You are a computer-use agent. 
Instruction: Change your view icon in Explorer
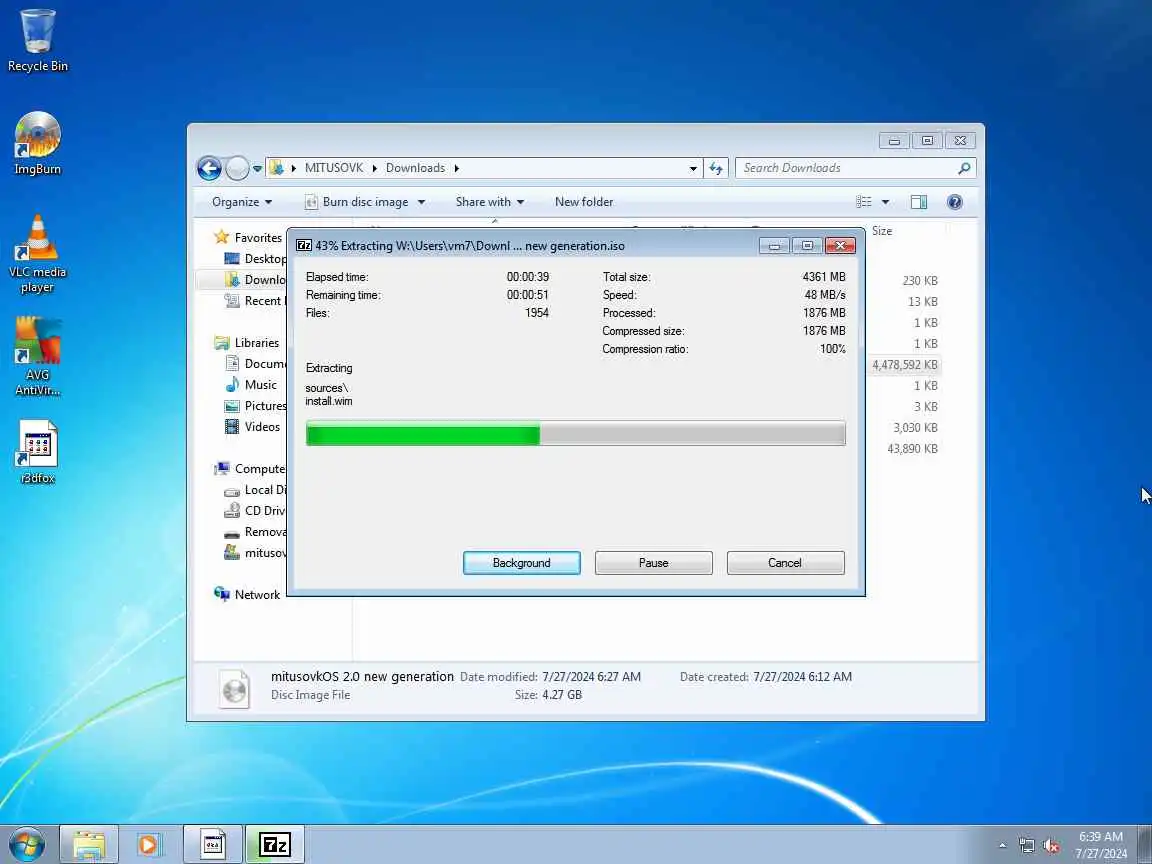[x=864, y=202]
